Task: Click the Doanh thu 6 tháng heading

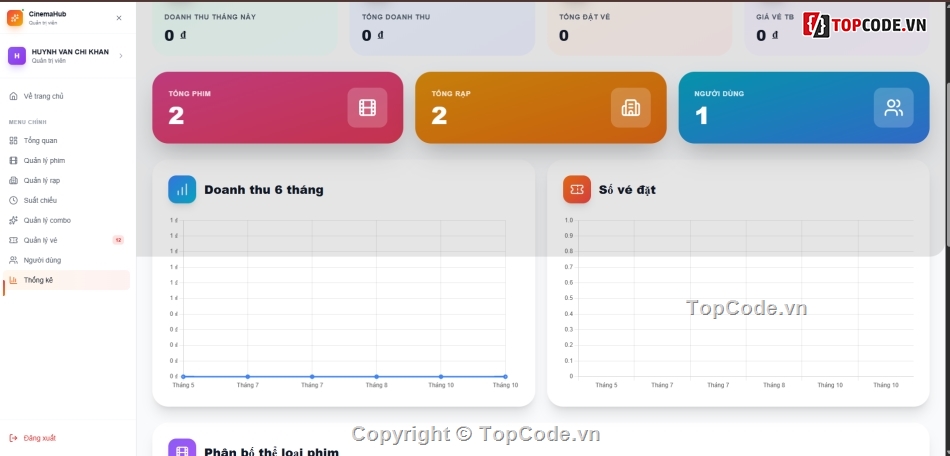Action: coord(264,190)
